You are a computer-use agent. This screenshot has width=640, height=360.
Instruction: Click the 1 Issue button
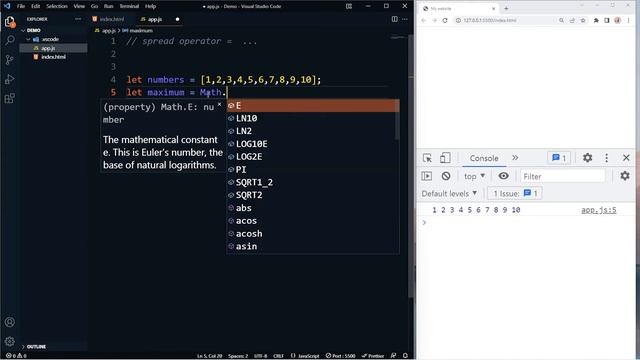pos(515,193)
